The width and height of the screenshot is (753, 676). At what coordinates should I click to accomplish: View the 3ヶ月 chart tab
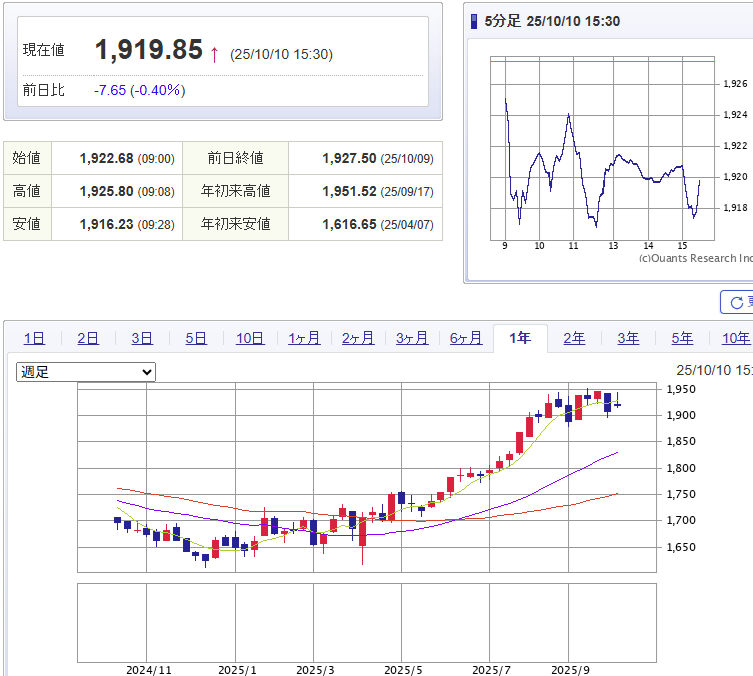pos(412,338)
